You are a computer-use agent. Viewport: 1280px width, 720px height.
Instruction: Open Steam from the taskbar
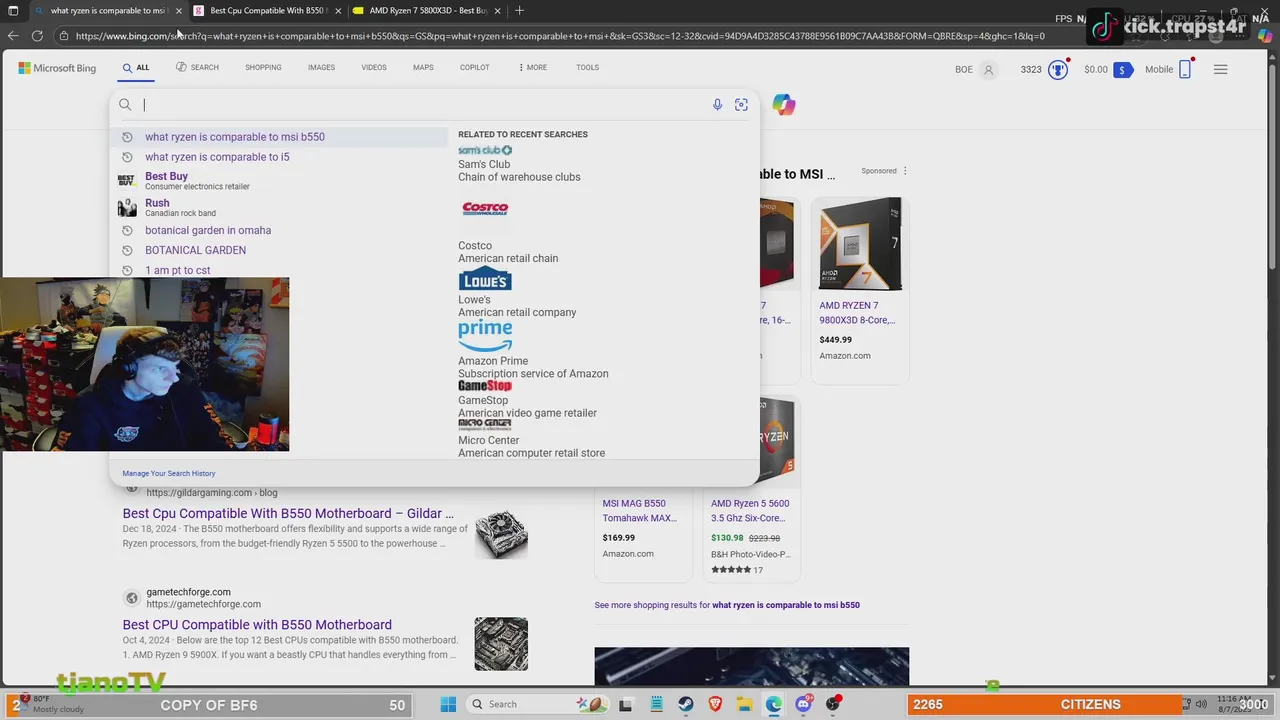click(x=686, y=704)
